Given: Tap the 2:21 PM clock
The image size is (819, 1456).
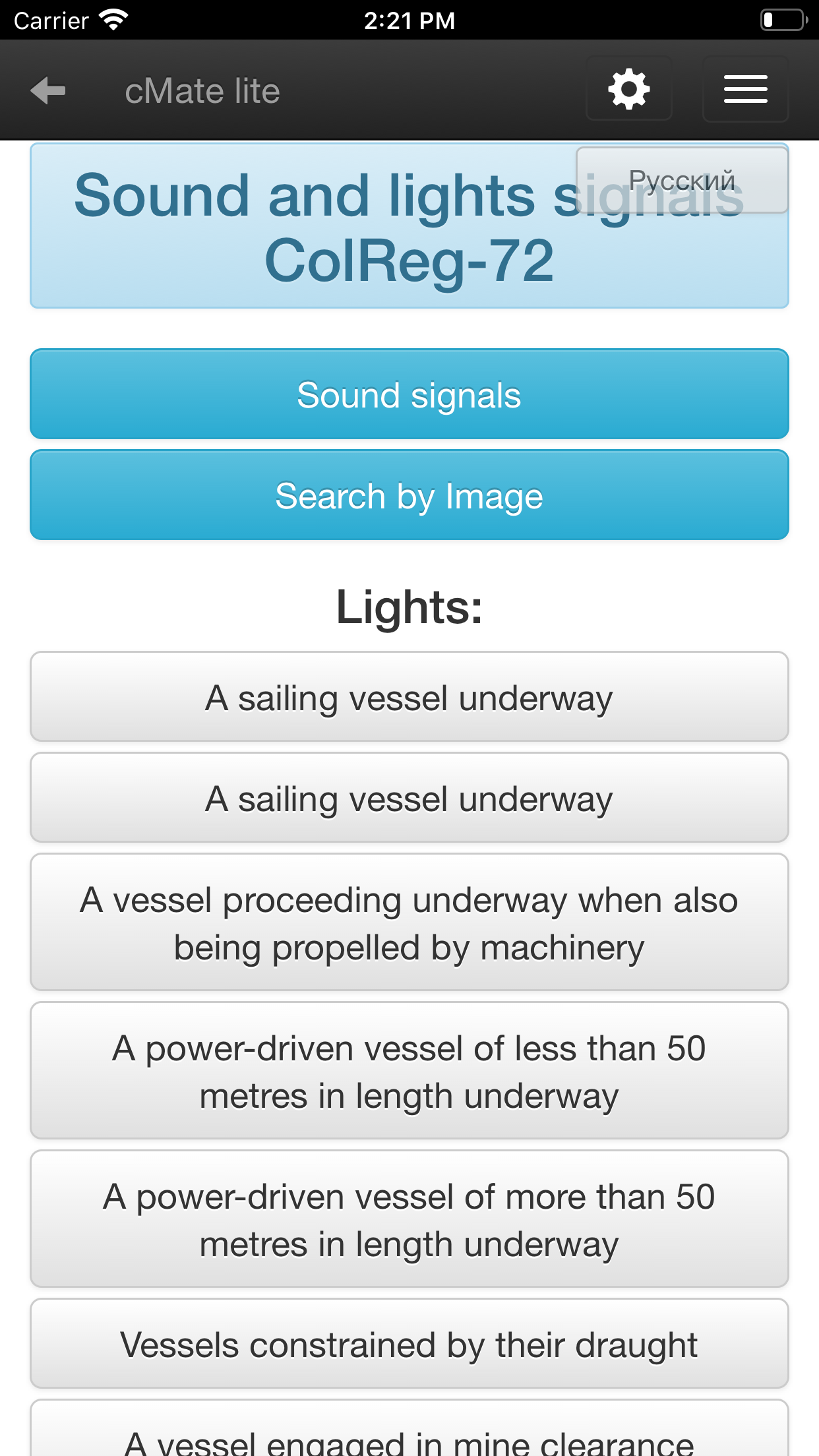Looking at the screenshot, I should click(x=409, y=20).
